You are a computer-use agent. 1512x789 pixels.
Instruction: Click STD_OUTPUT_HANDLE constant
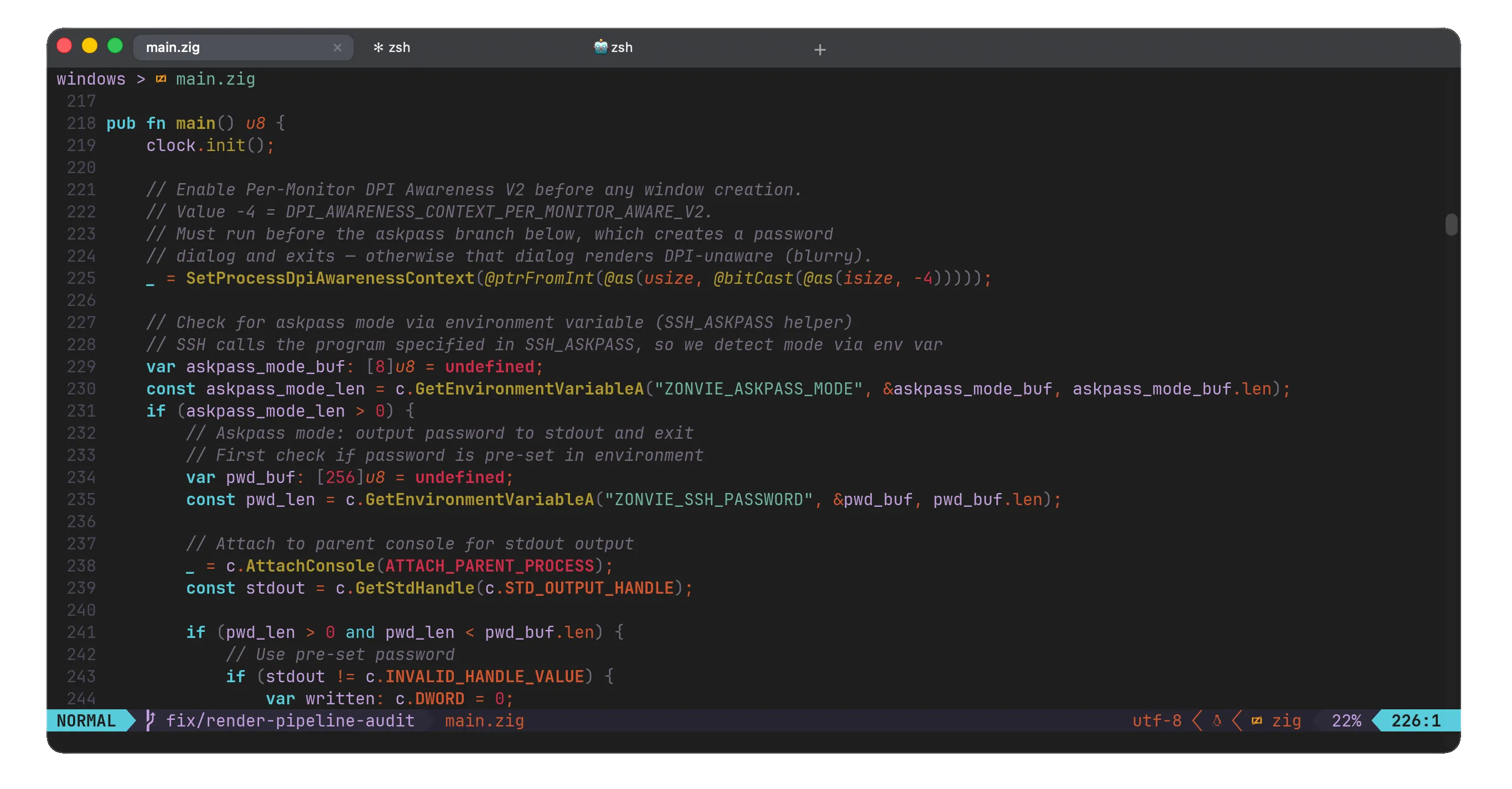pos(589,588)
